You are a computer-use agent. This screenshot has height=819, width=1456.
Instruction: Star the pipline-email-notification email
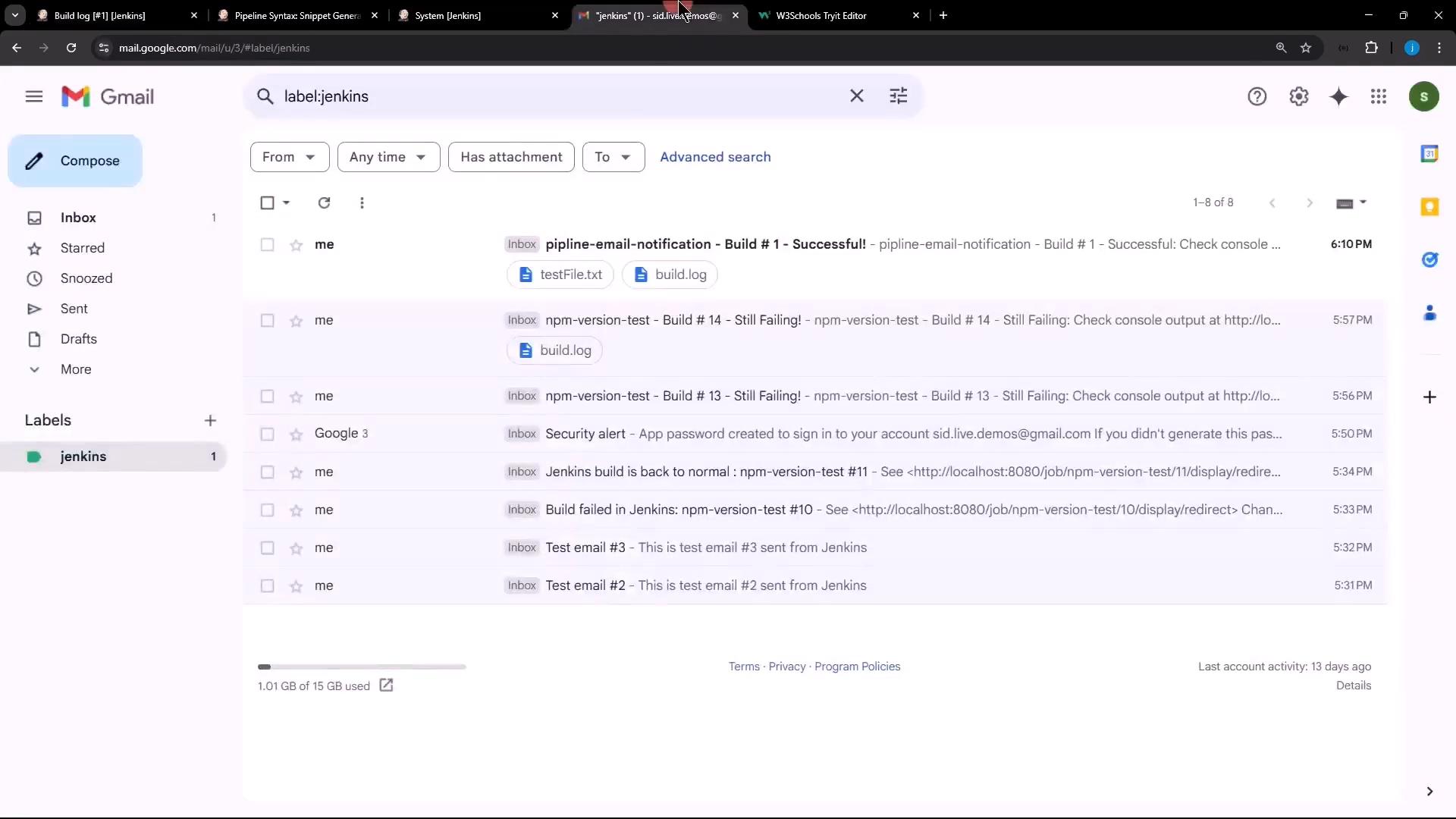pos(297,245)
